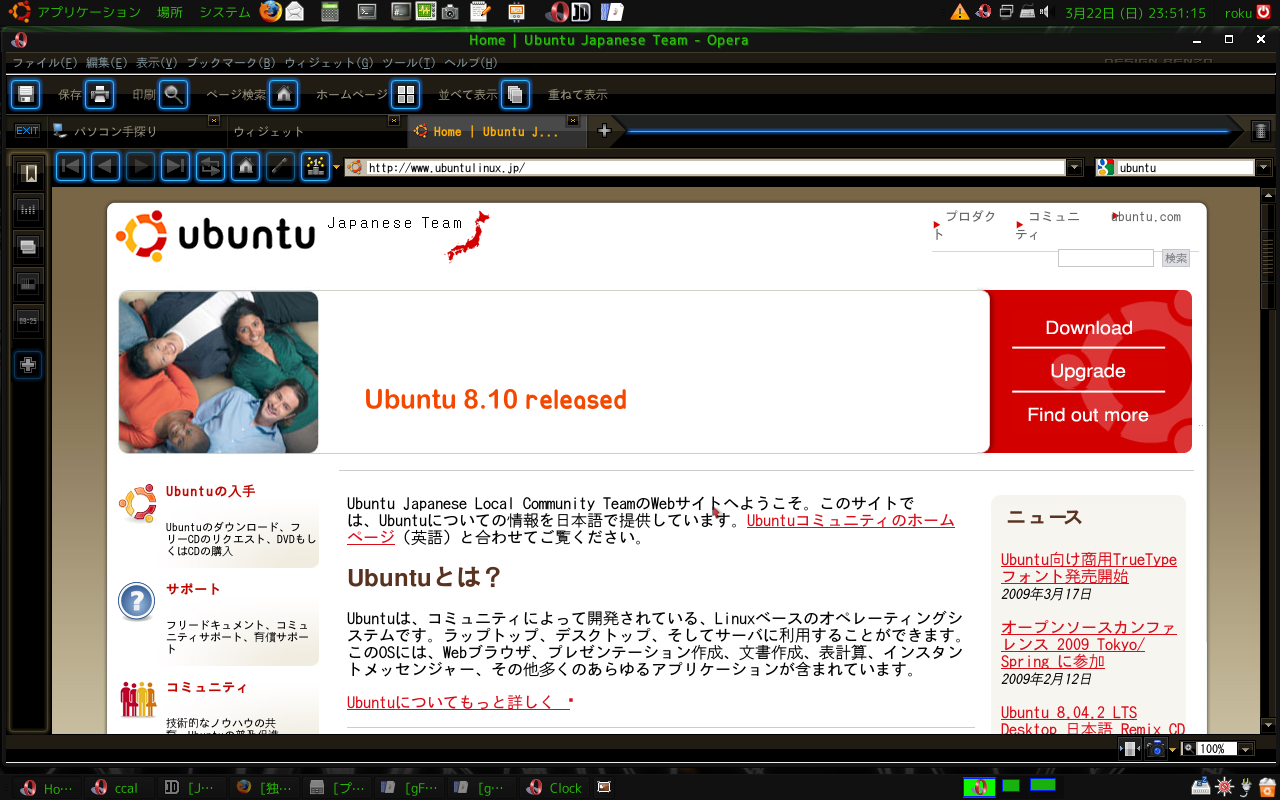Open アプリケーション menu in top panel

coord(89,12)
